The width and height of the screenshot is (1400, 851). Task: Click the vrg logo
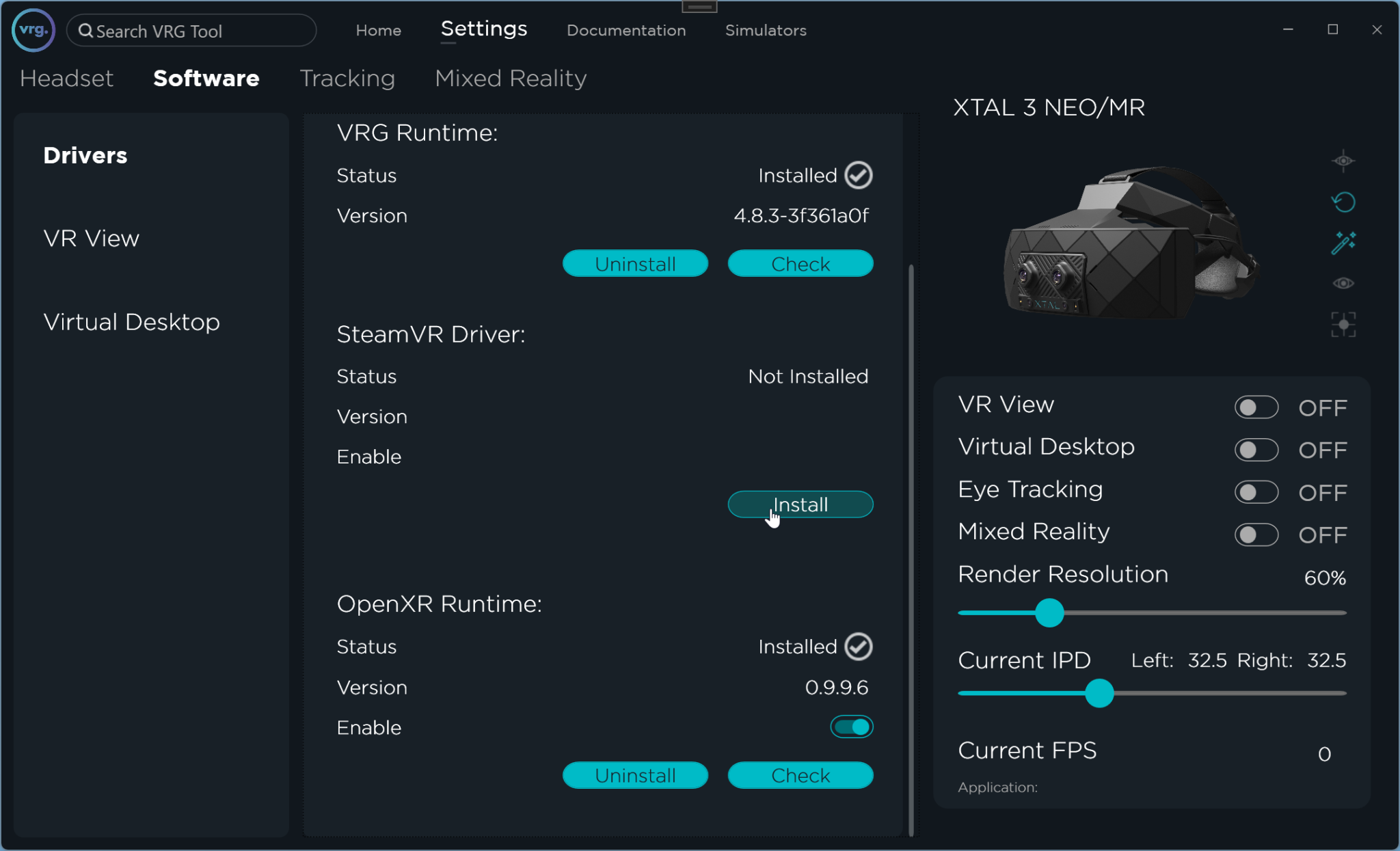tap(31, 30)
